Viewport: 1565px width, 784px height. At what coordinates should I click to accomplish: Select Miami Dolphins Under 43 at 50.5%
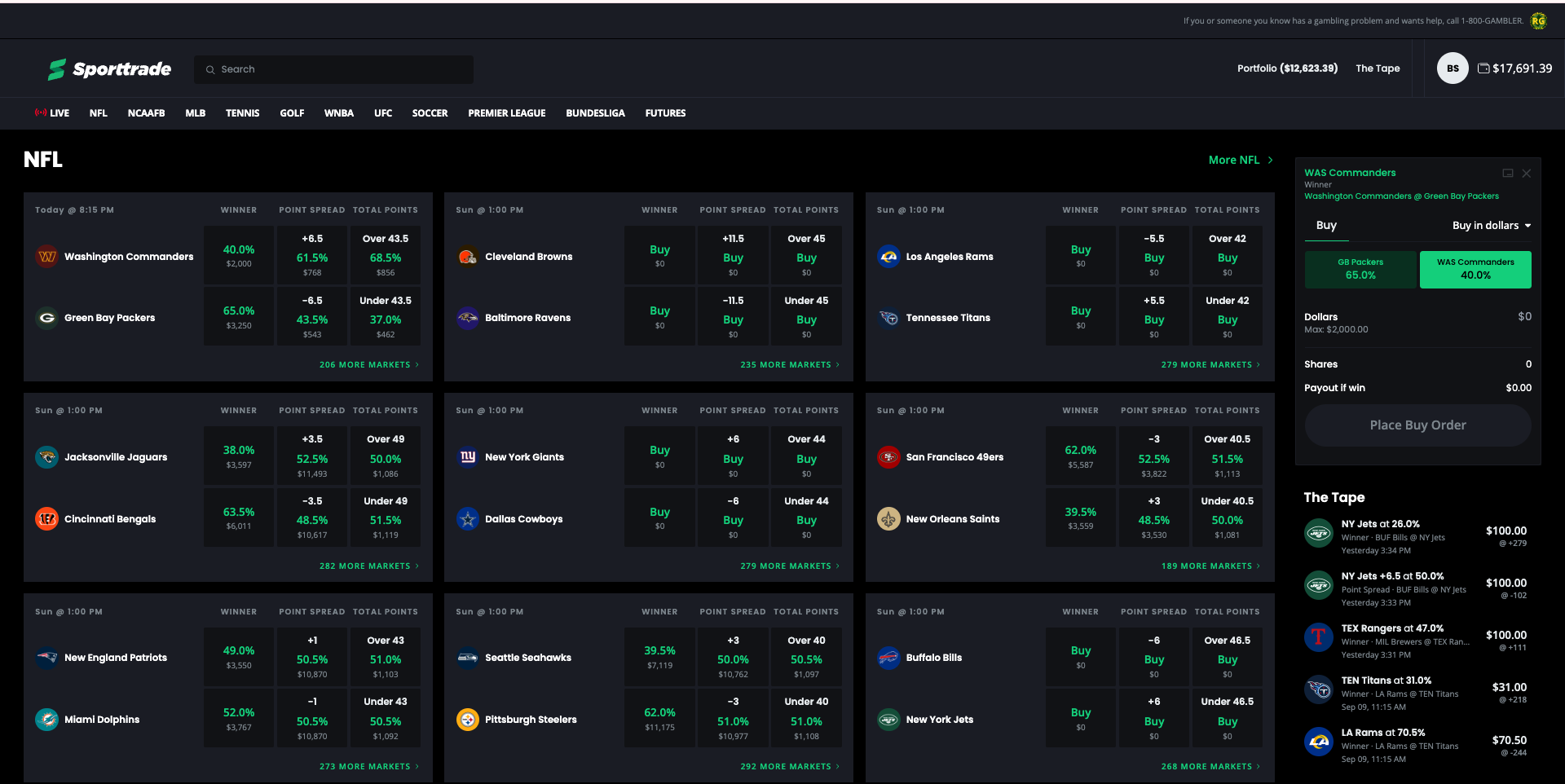(x=386, y=718)
